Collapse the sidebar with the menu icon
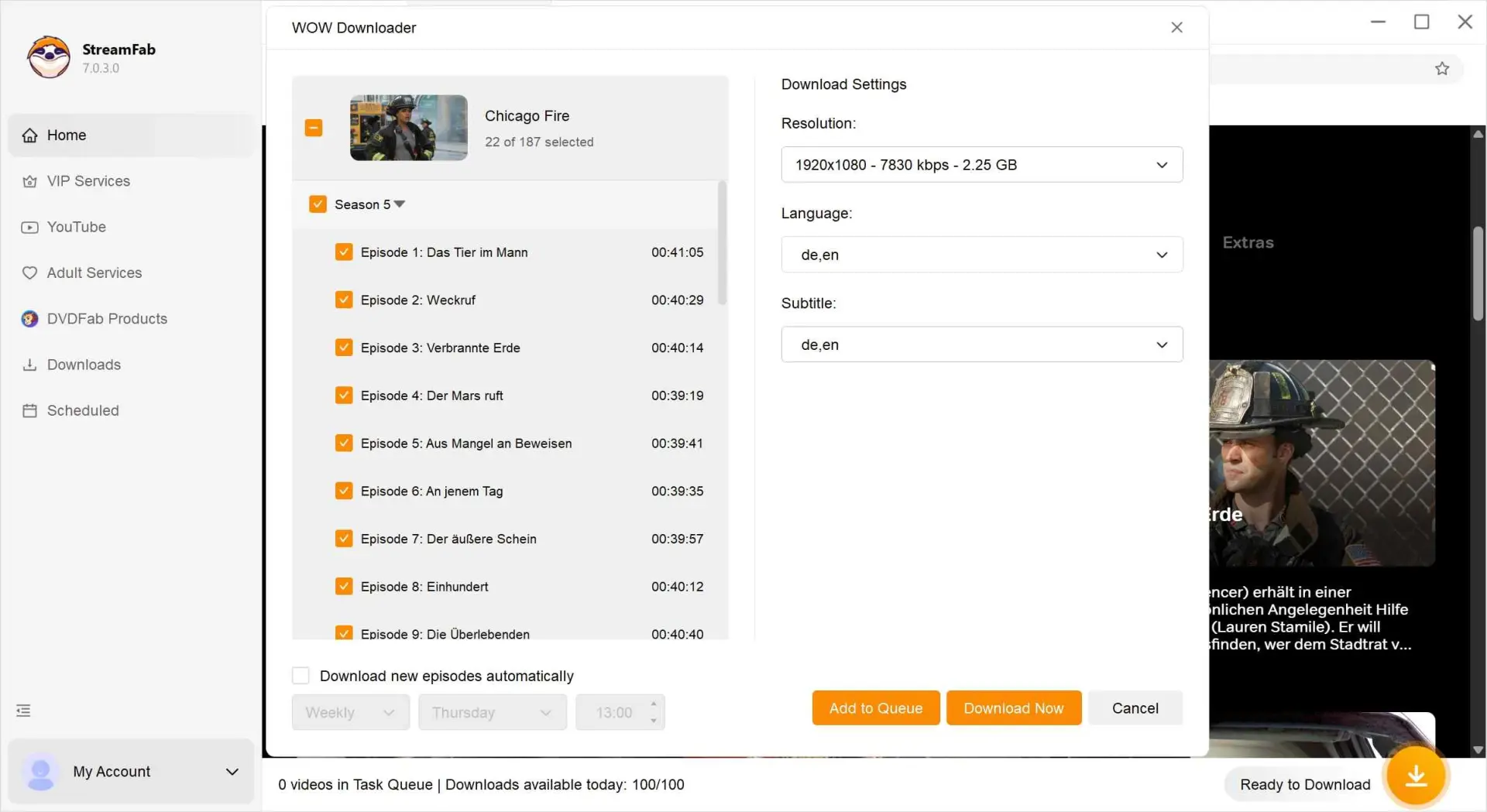1487x812 pixels. tap(23, 711)
